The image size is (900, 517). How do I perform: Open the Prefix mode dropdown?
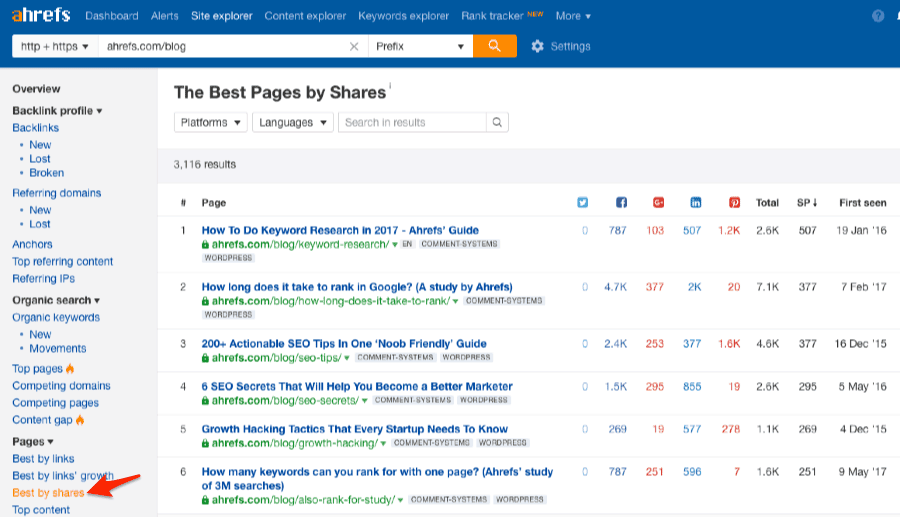(x=420, y=46)
